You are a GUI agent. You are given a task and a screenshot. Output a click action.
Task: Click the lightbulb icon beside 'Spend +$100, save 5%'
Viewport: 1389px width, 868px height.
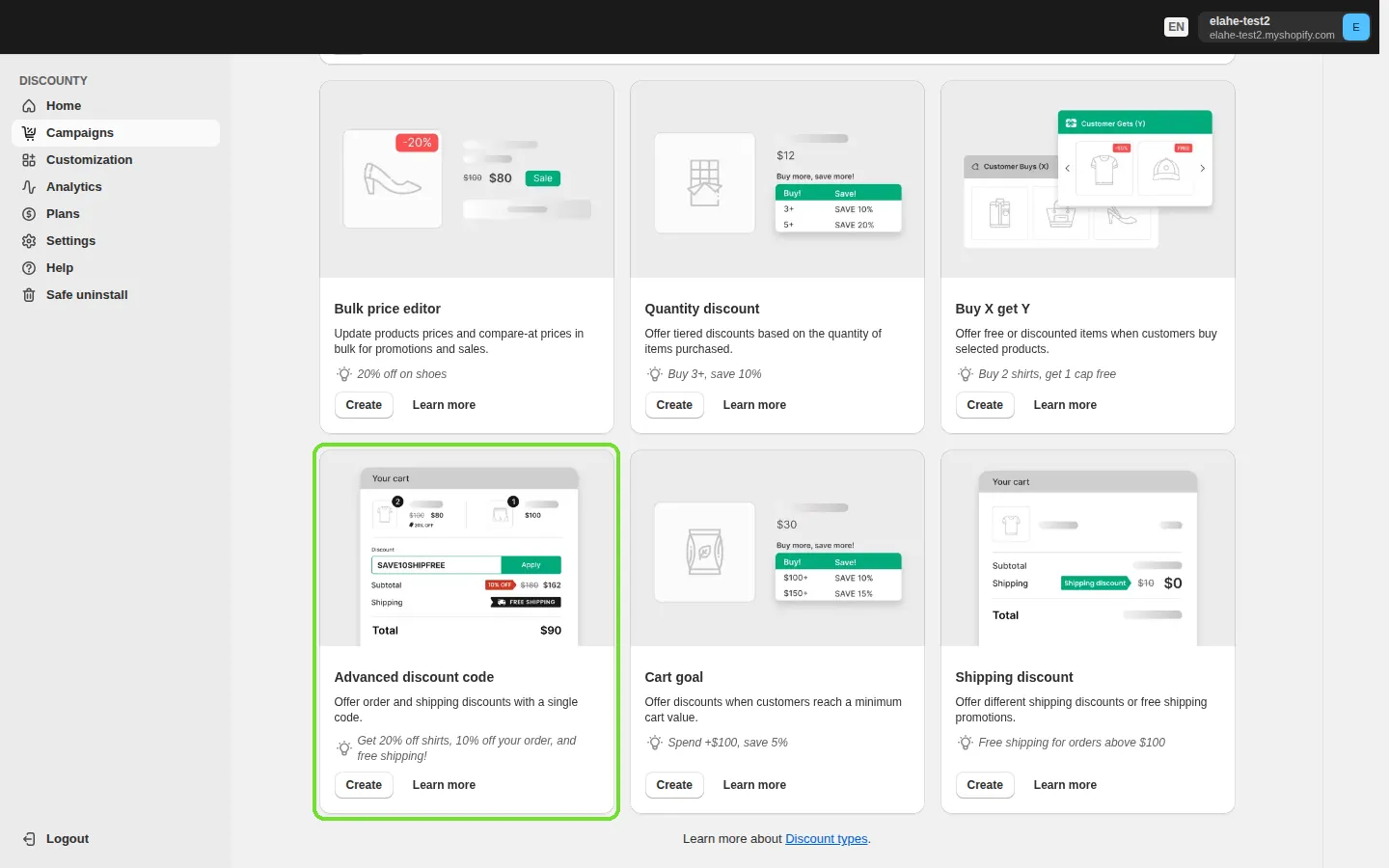coord(655,743)
